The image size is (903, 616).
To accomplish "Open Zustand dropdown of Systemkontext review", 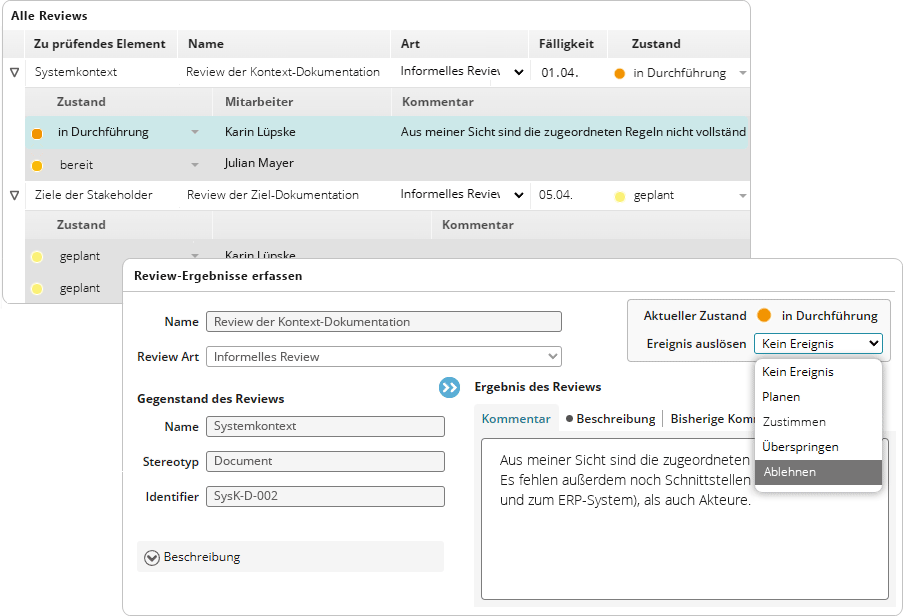I will 743,73.
